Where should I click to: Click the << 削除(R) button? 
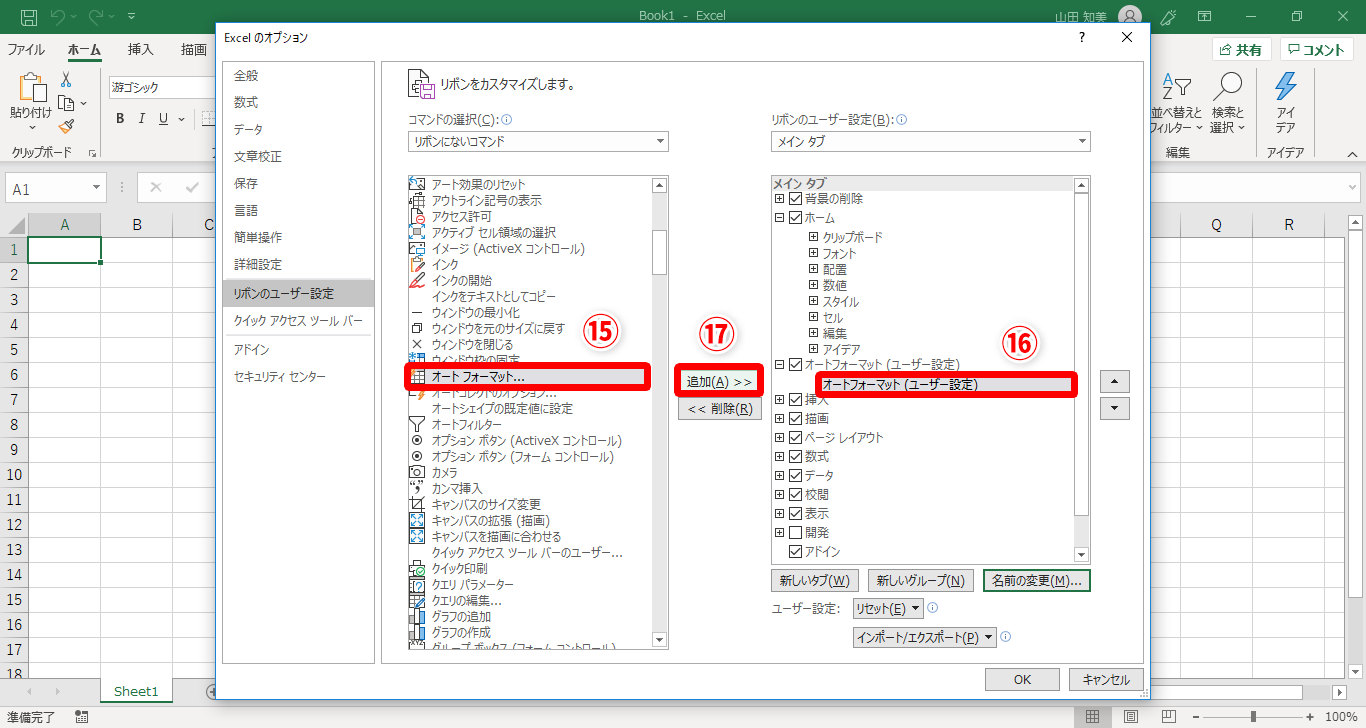(x=719, y=408)
